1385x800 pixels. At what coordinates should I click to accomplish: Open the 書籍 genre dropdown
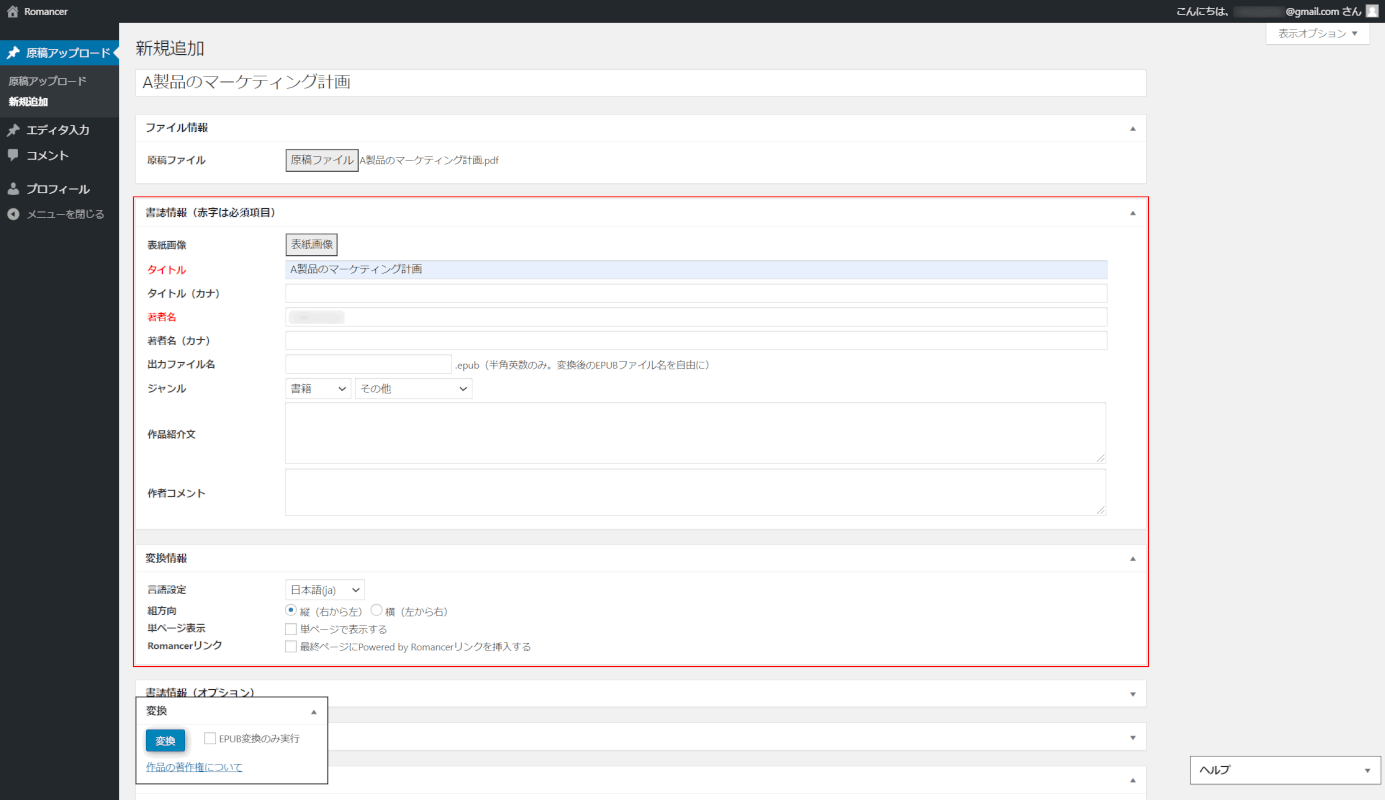318,389
